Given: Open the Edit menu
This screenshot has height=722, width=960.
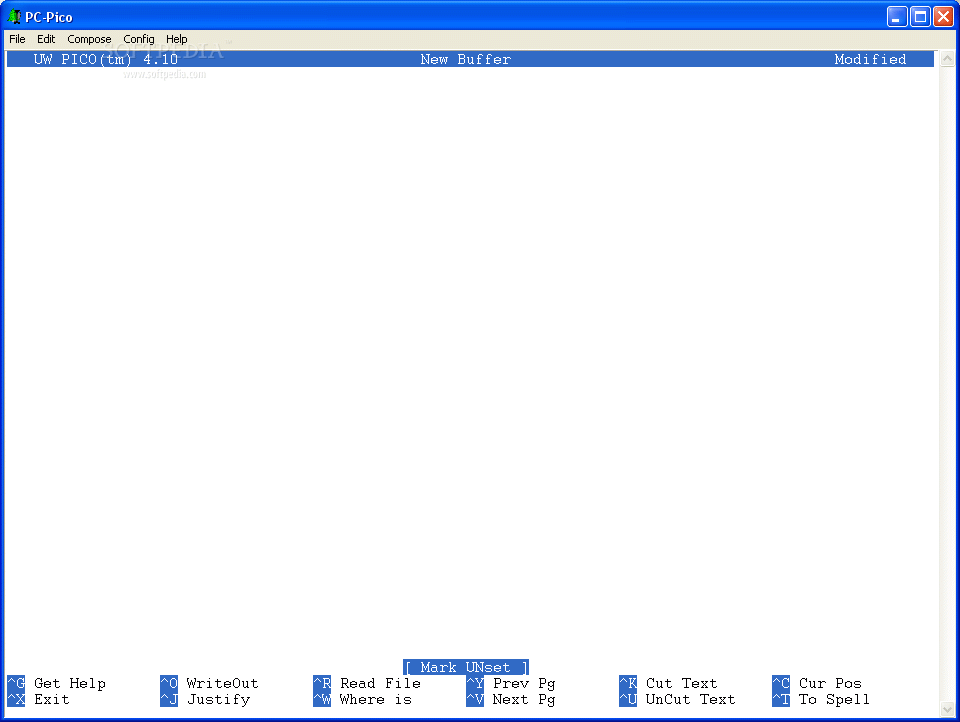Looking at the screenshot, I should (46, 39).
